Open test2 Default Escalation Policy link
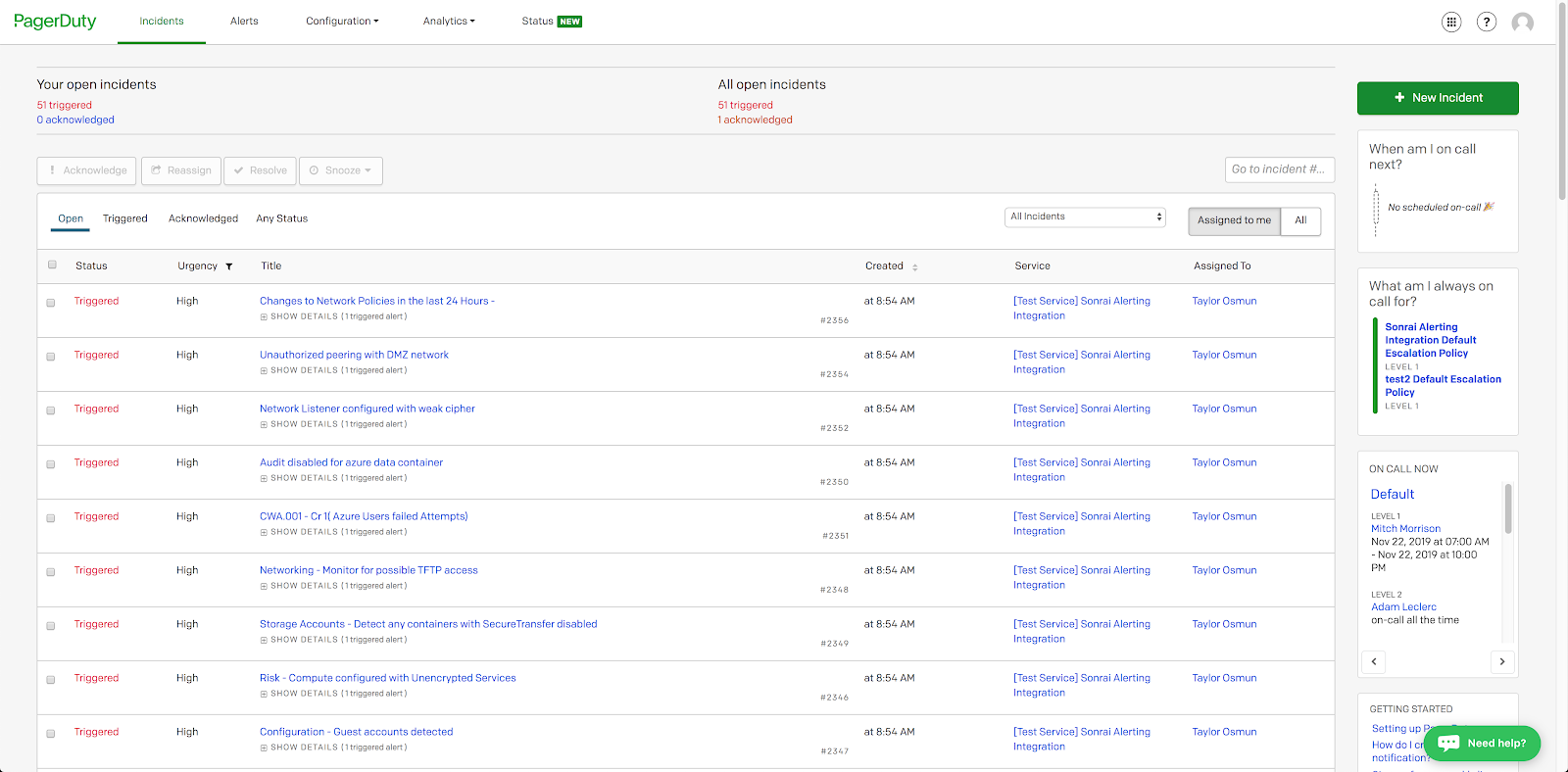This screenshot has width=1568, height=772. [1443, 386]
